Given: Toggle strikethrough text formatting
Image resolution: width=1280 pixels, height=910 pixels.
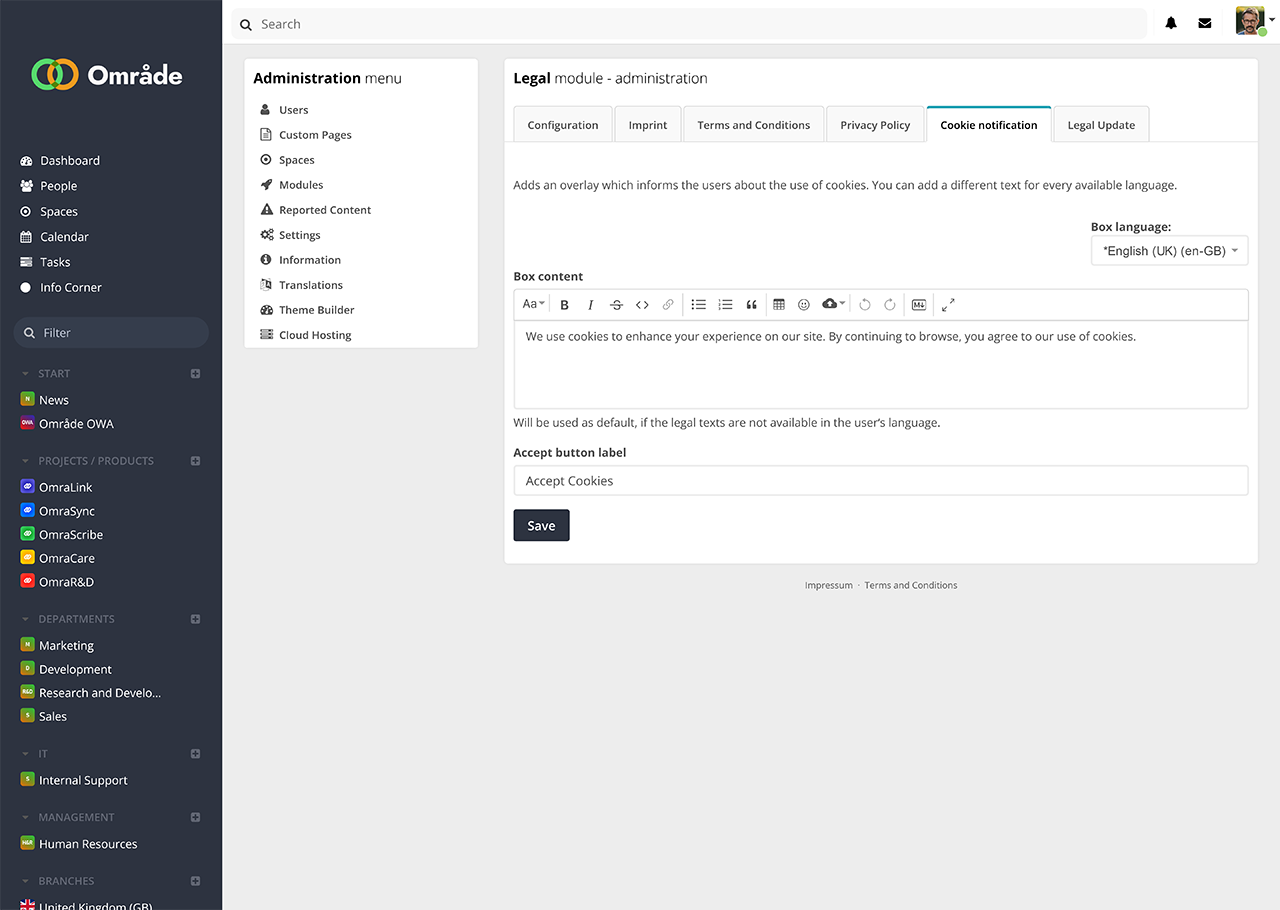Looking at the screenshot, I should (x=616, y=305).
